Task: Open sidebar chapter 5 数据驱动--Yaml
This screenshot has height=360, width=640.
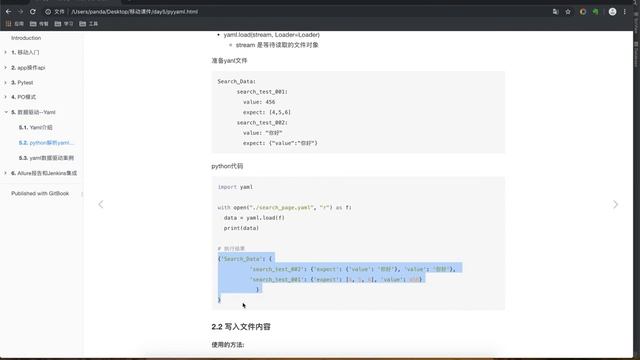Action: click(x=33, y=112)
